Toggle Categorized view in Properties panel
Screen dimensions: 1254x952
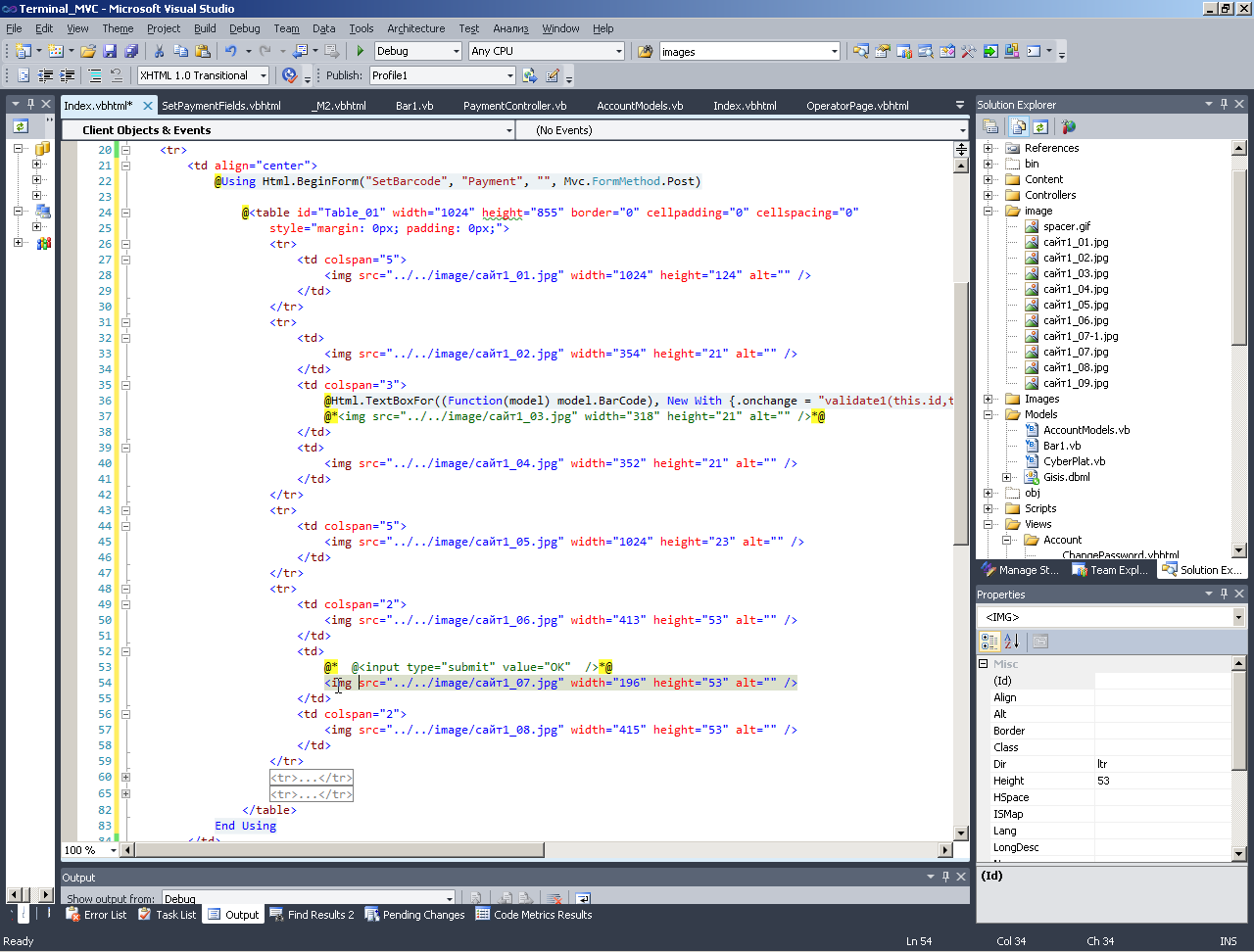point(989,642)
